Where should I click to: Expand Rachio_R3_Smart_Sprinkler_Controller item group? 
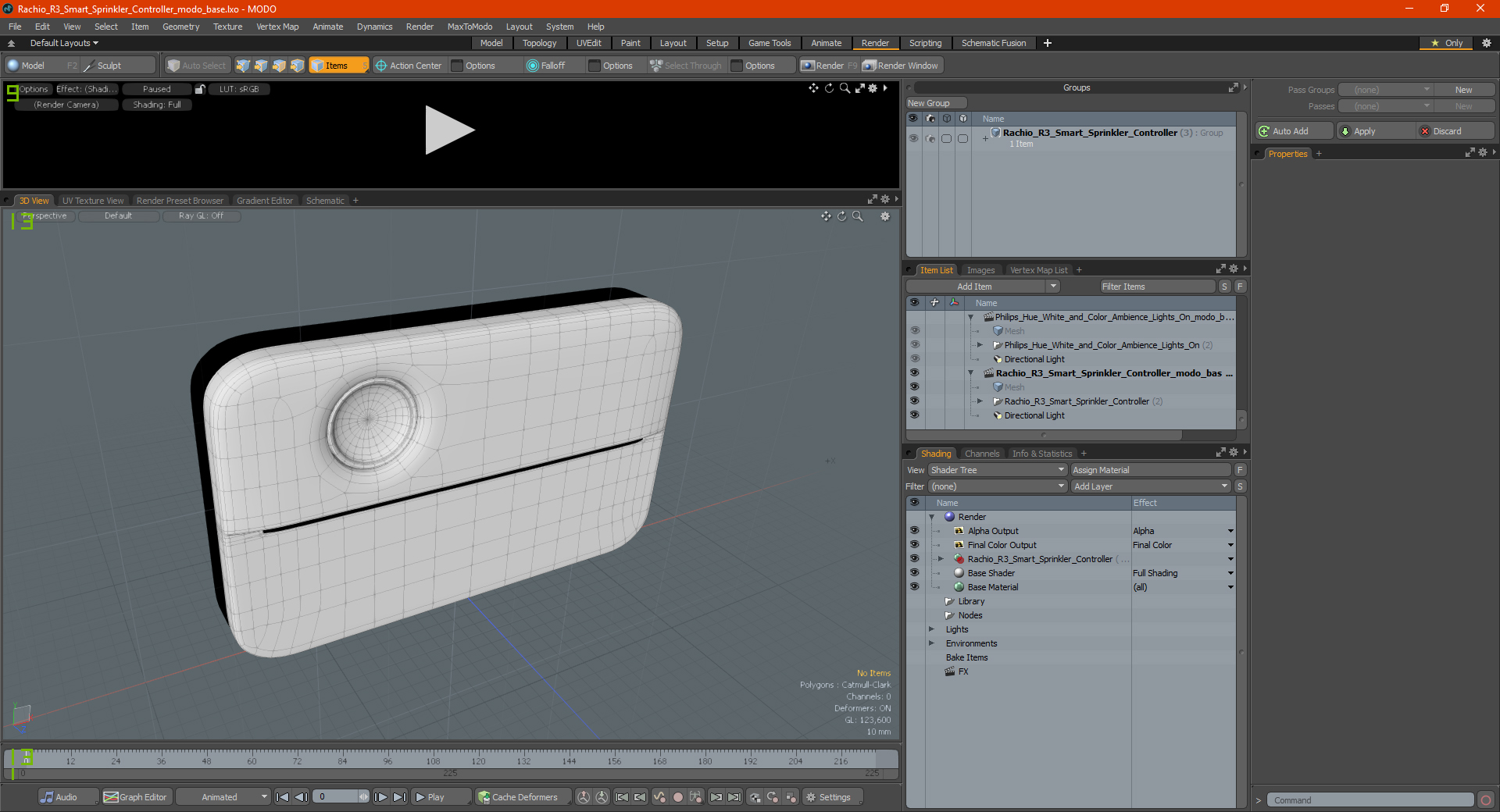click(x=980, y=401)
